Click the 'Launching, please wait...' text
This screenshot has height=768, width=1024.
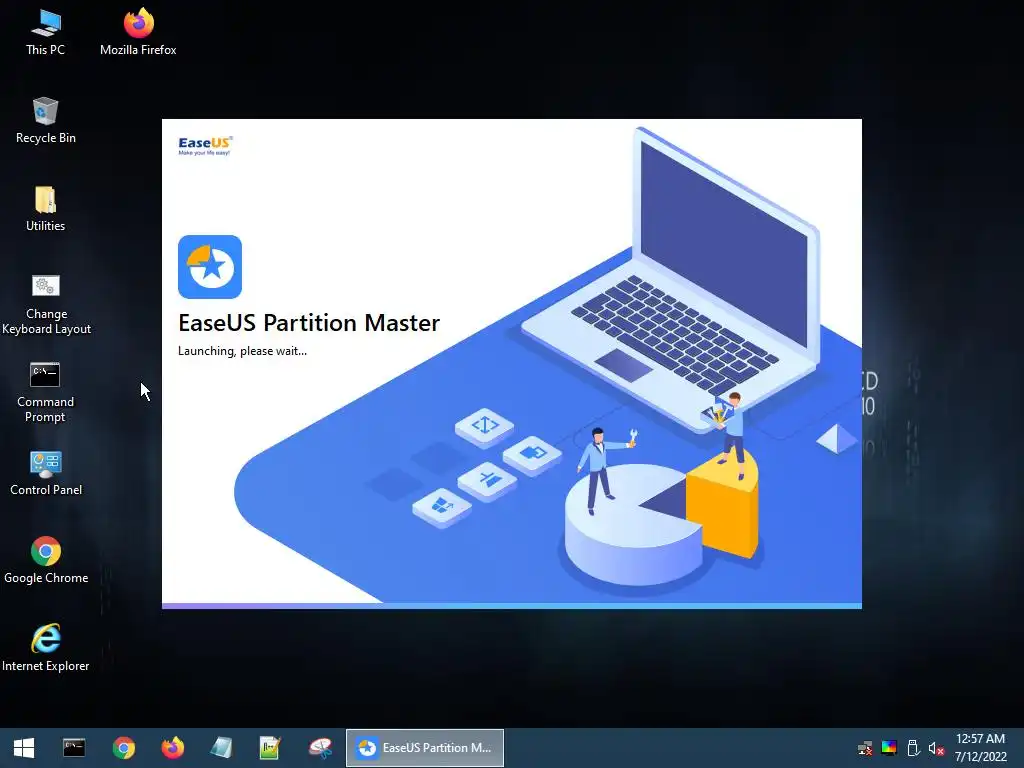coord(242,351)
